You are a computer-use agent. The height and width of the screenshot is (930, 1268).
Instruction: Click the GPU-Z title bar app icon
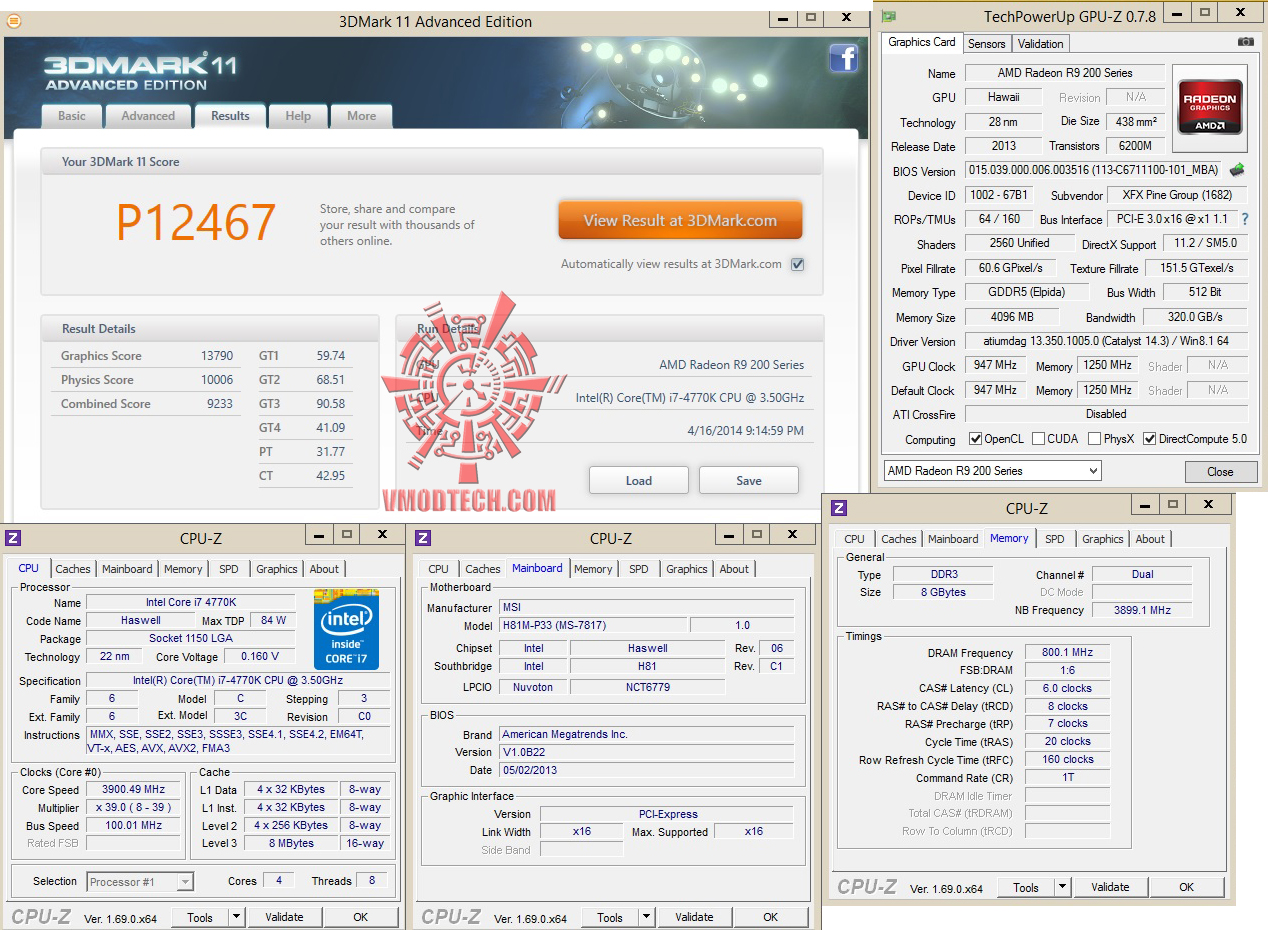pos(888,15)
